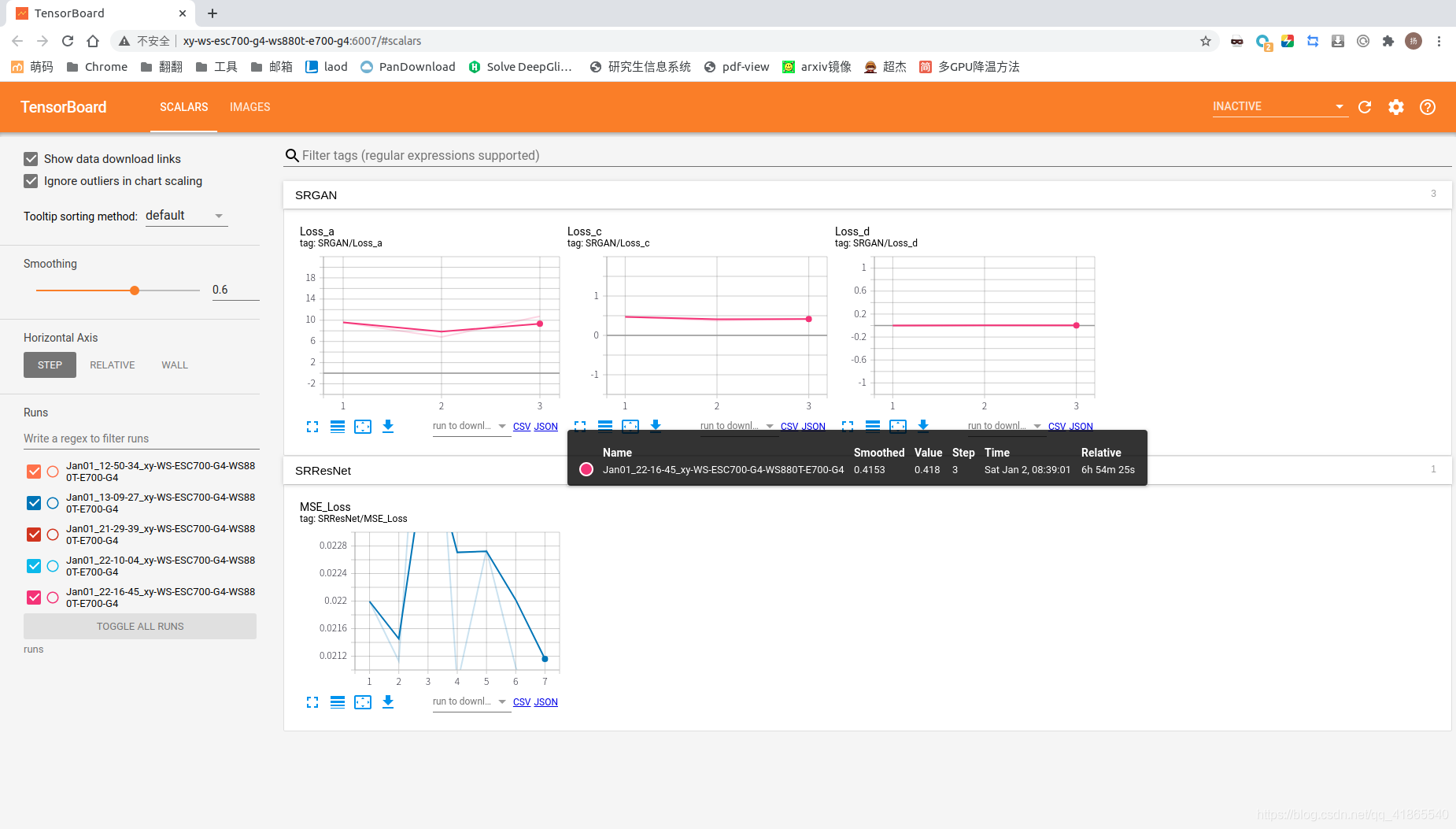Expand the Loss_a chart to full size
This screenshot has width=1456, height=829.
point(312,426)
